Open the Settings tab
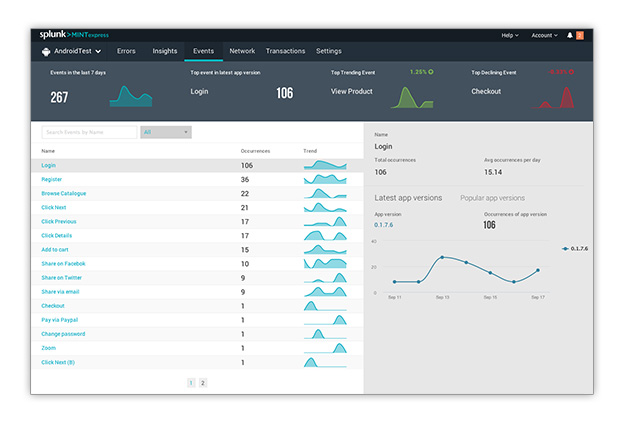The image size is (625, 425). 328,51
